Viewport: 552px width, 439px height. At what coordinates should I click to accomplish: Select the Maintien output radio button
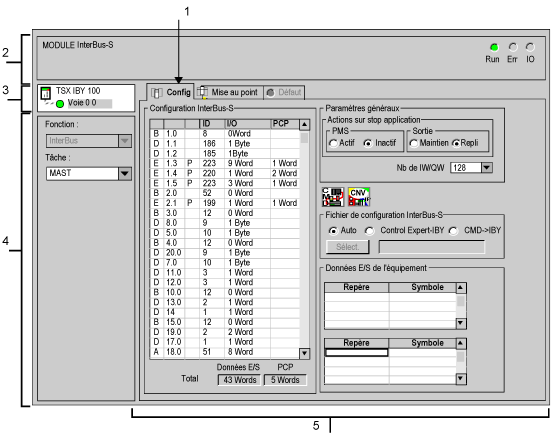tap(414, 143)
